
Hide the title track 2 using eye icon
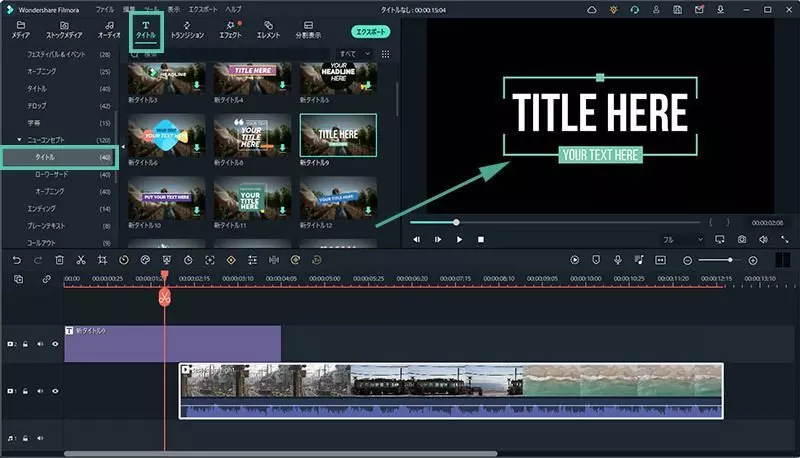[x=55, y=344]
